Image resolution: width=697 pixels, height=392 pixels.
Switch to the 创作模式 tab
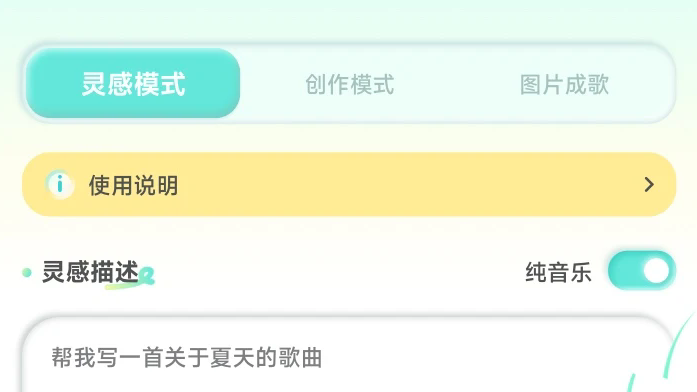coord(349,84)
